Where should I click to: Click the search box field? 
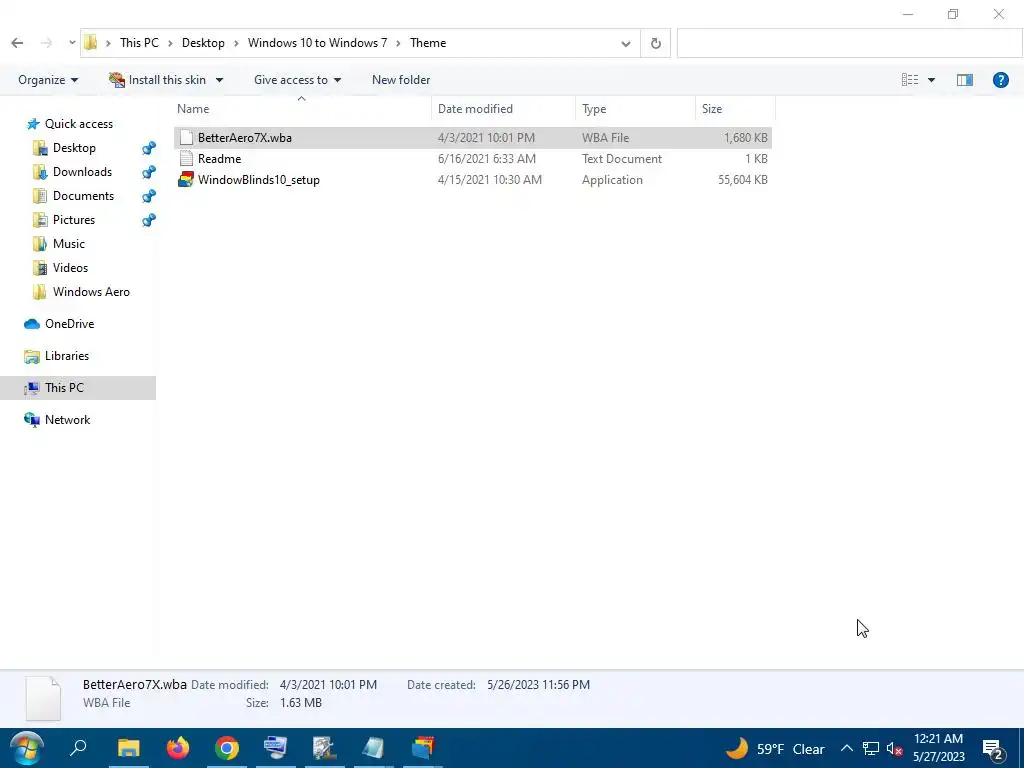tap(850, 44)
